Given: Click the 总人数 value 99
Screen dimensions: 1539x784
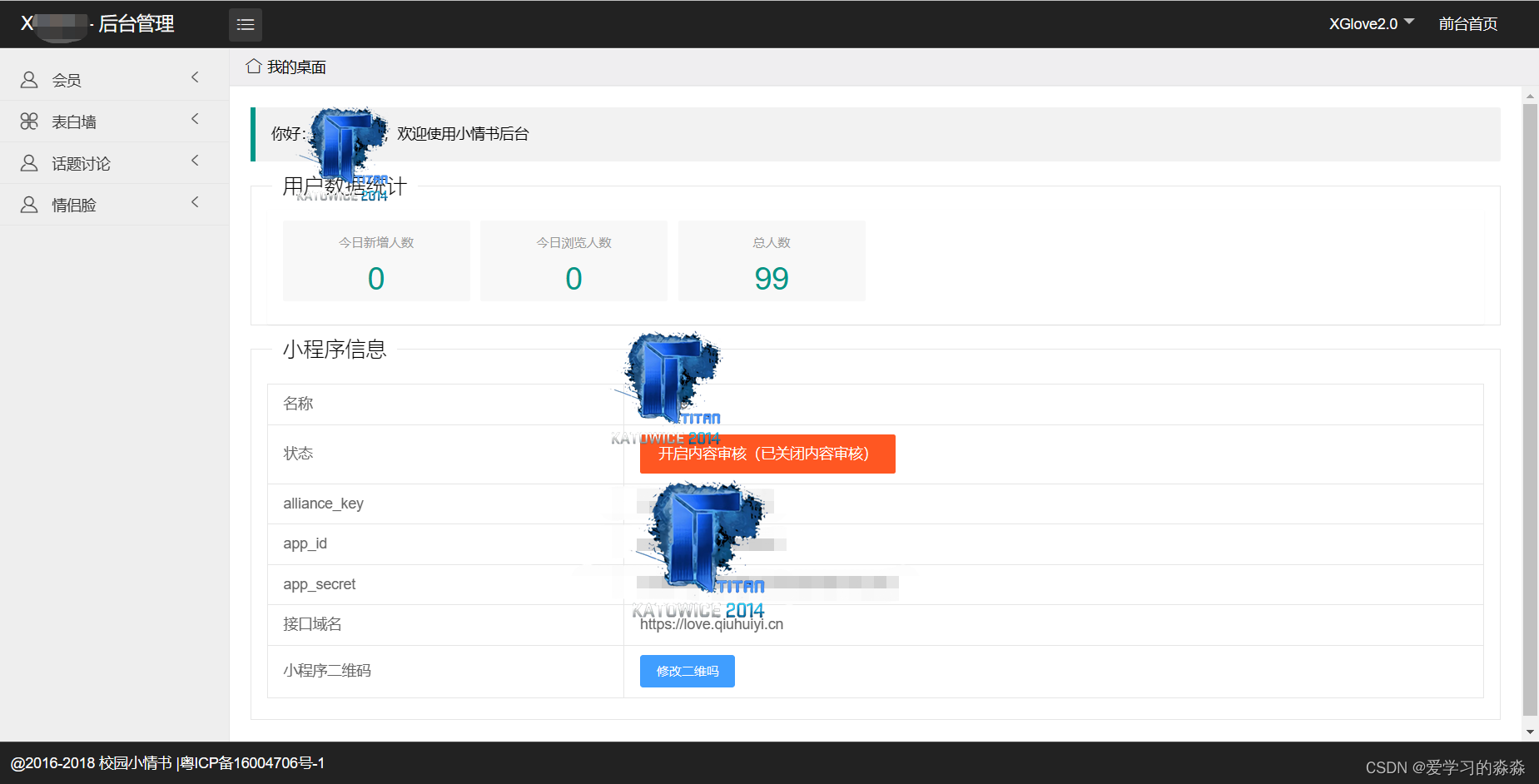Looking at the screenshot, I should [772, 278].
